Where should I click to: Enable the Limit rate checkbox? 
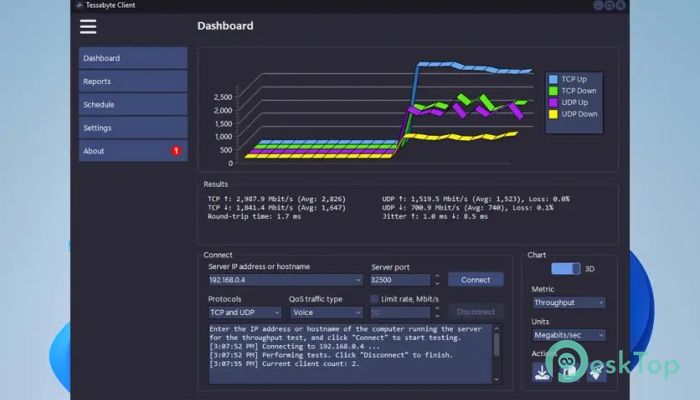(375, 299)
